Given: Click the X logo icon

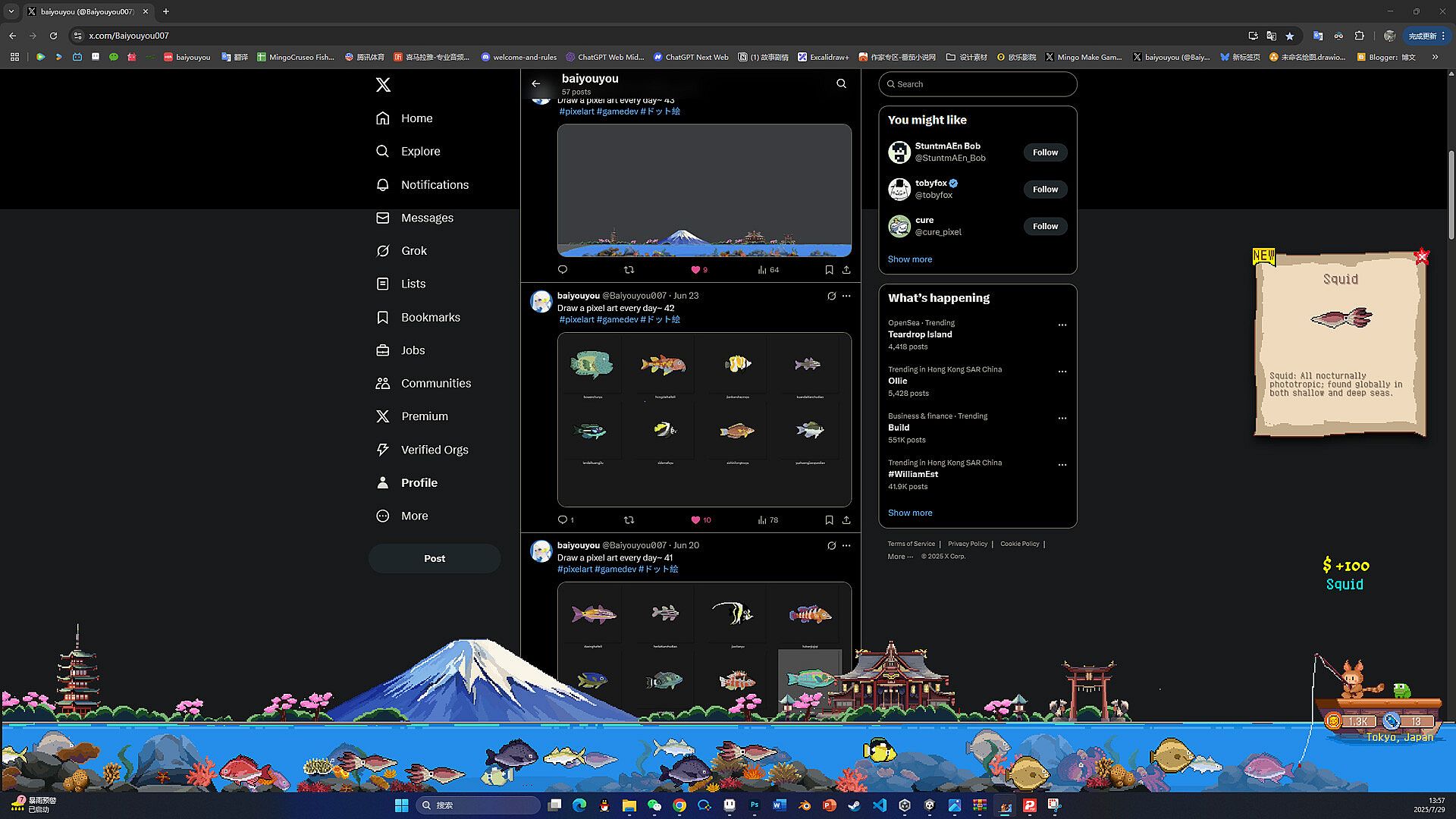Looking at the screenshot, I should pos(383,85).
